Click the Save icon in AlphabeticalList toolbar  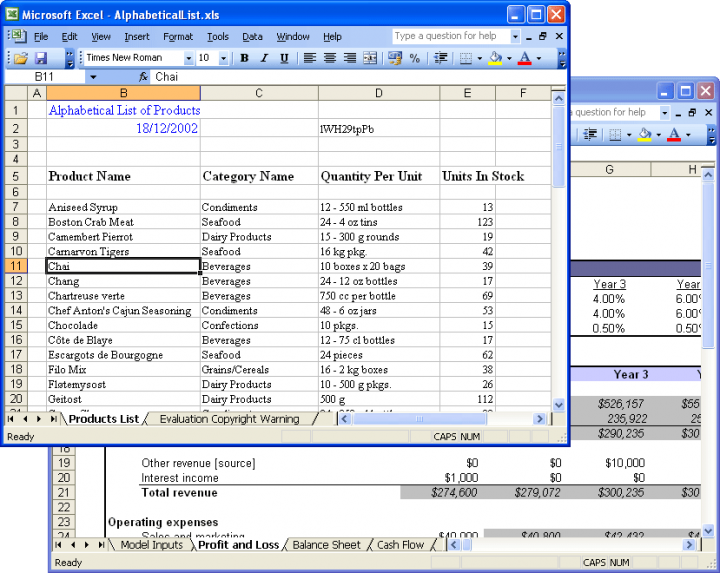[41, 58]
